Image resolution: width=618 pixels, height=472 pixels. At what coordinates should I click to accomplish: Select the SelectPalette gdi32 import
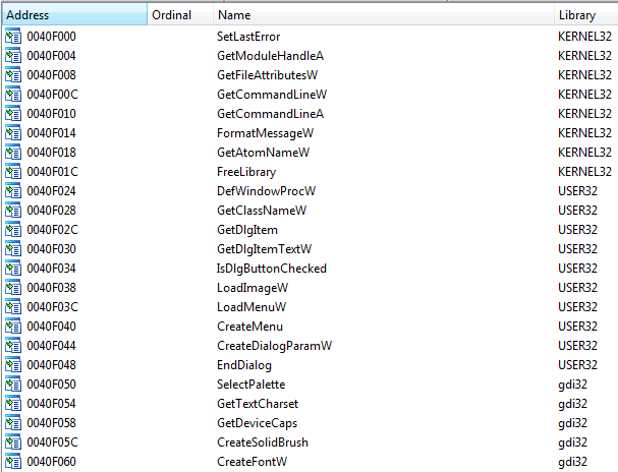(251, 384)
